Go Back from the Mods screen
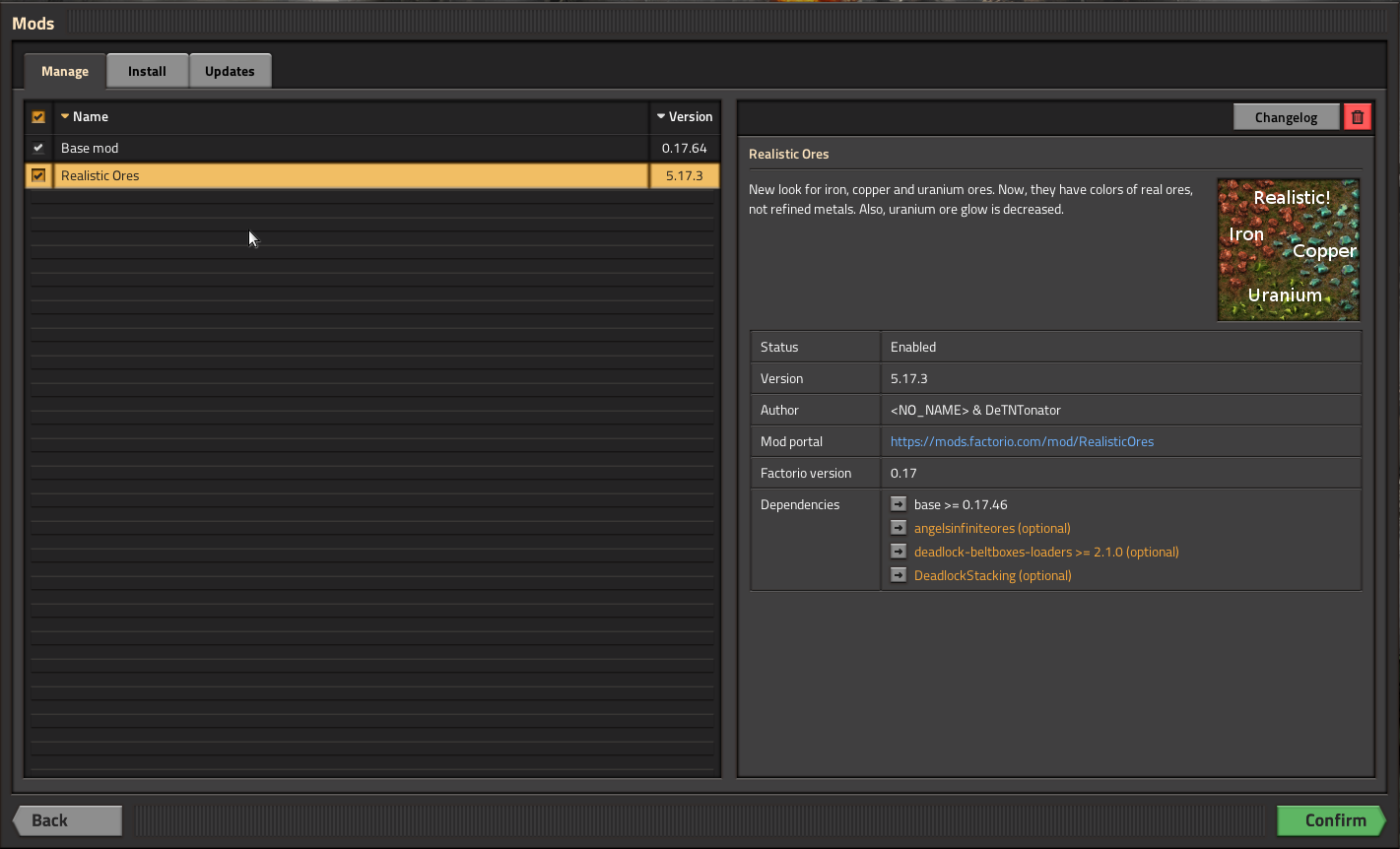The image size is (1400, 849). click(x=67, y=820)
